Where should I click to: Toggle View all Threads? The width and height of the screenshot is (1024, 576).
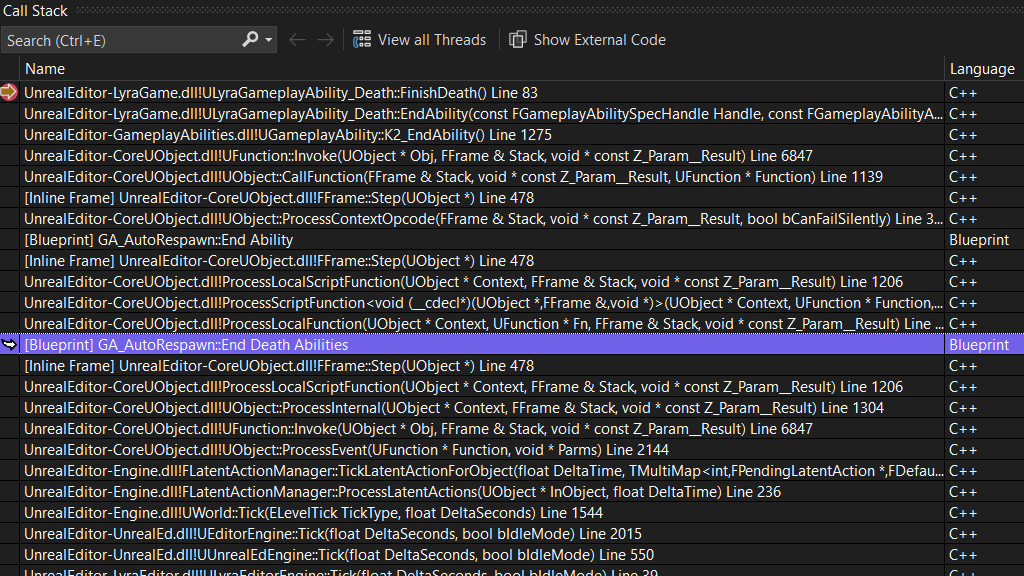click(x=418, y=39)
